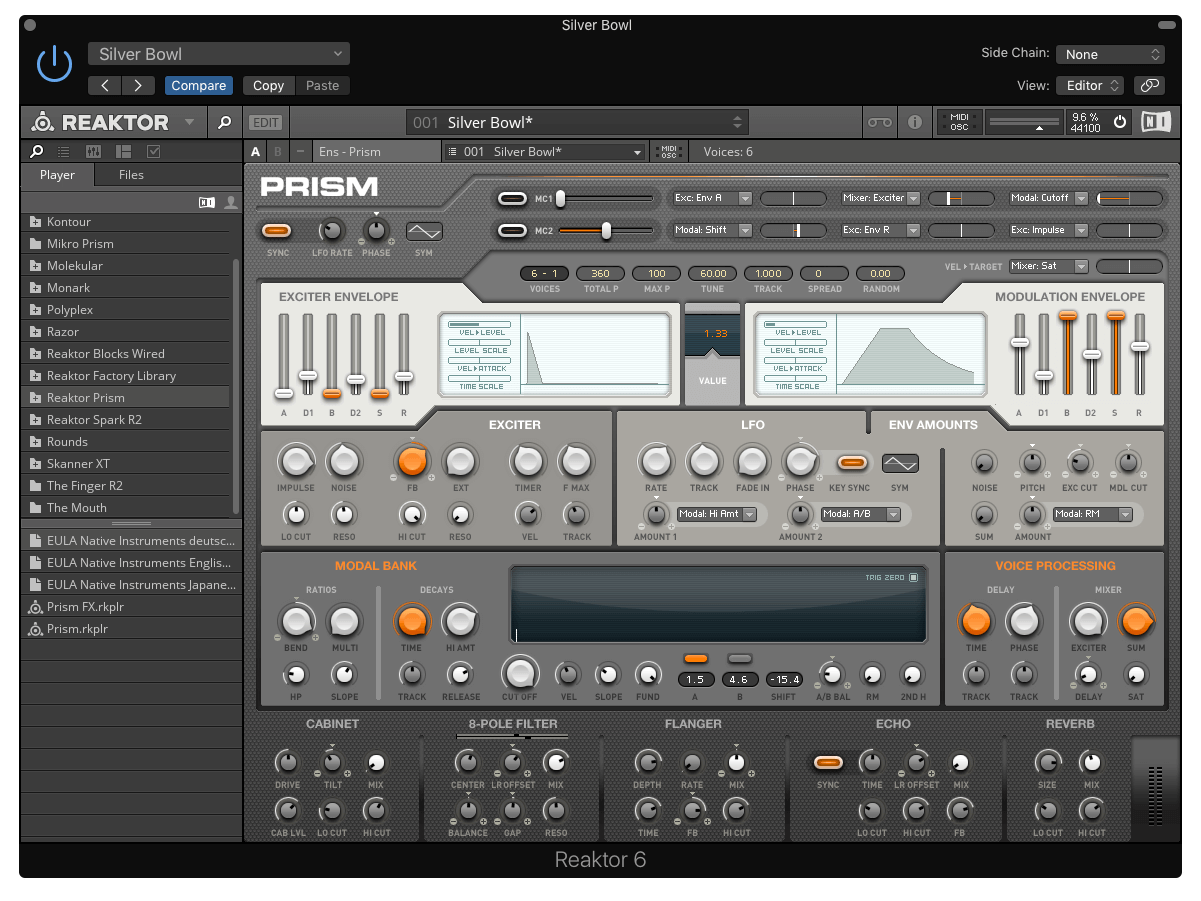Click the link icon beside the View selector
This screenshot has height=901, width=1201.
(1151, 85)
